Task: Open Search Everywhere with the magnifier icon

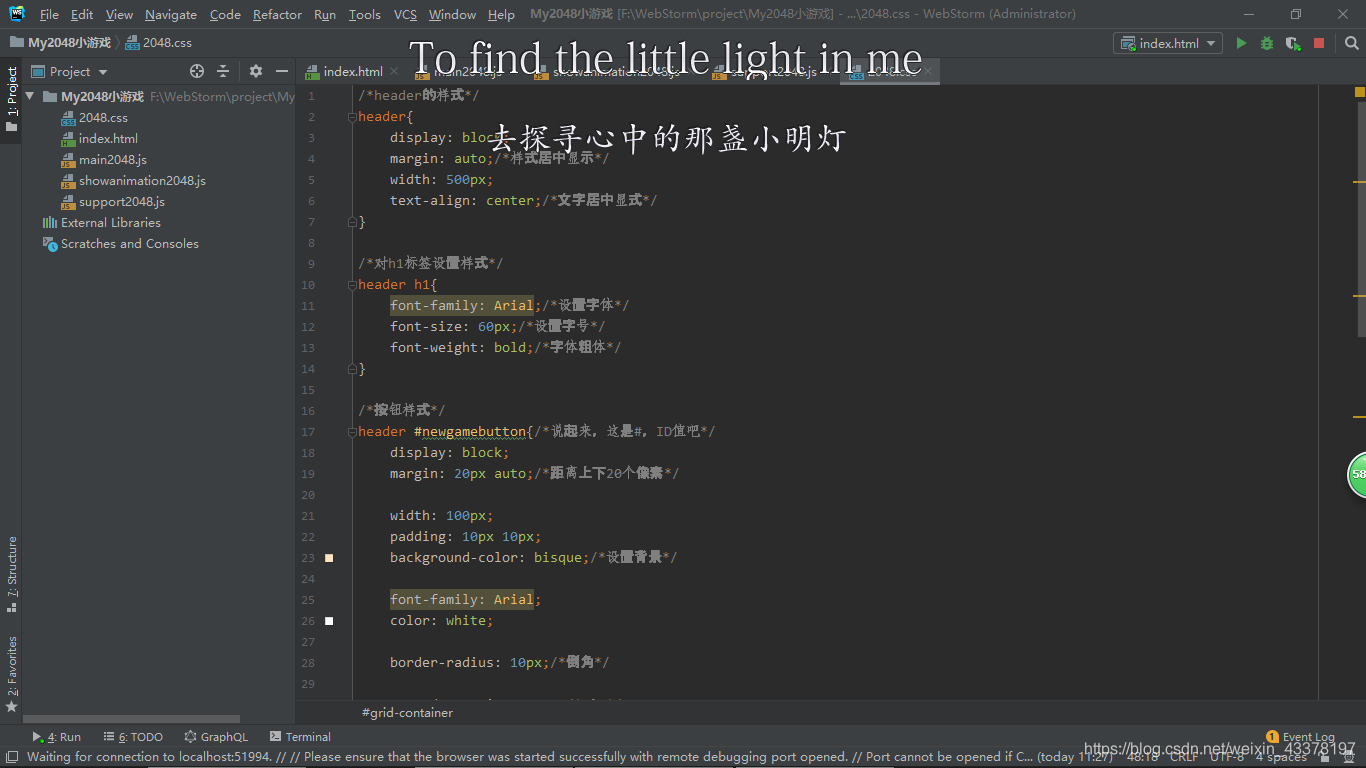Action: click(1352, 43)
